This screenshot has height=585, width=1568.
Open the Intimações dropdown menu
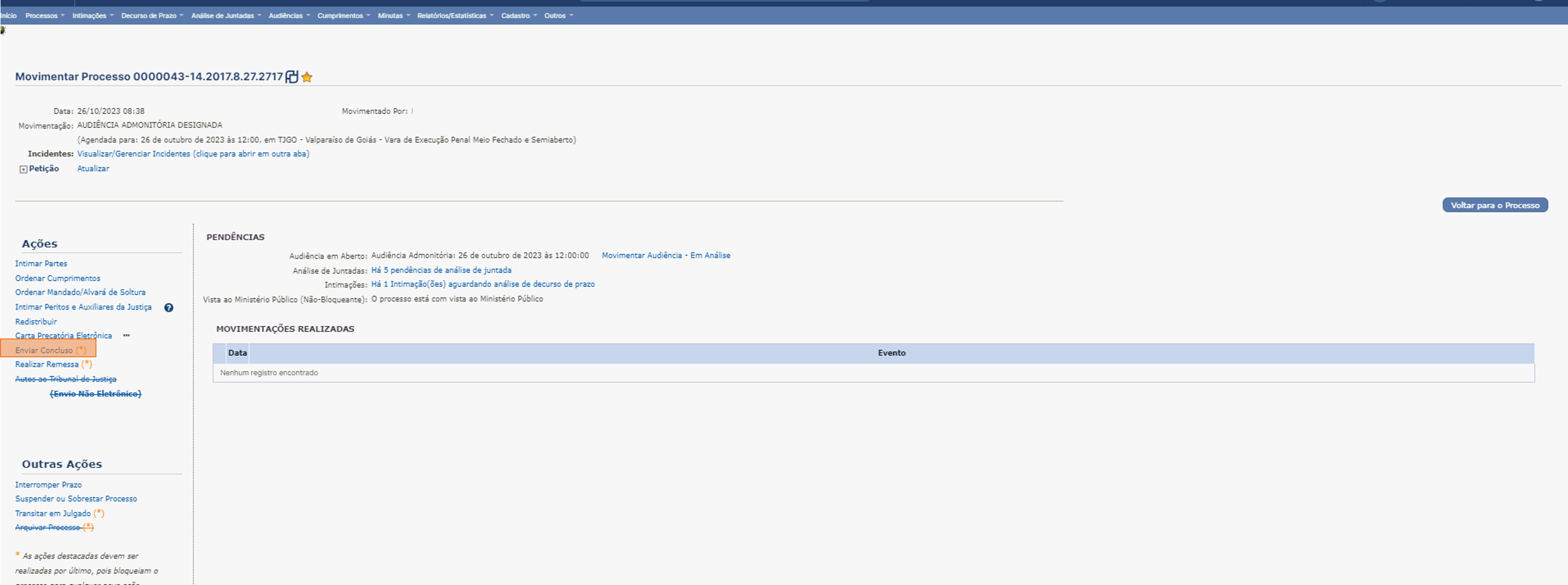point(92,16)
